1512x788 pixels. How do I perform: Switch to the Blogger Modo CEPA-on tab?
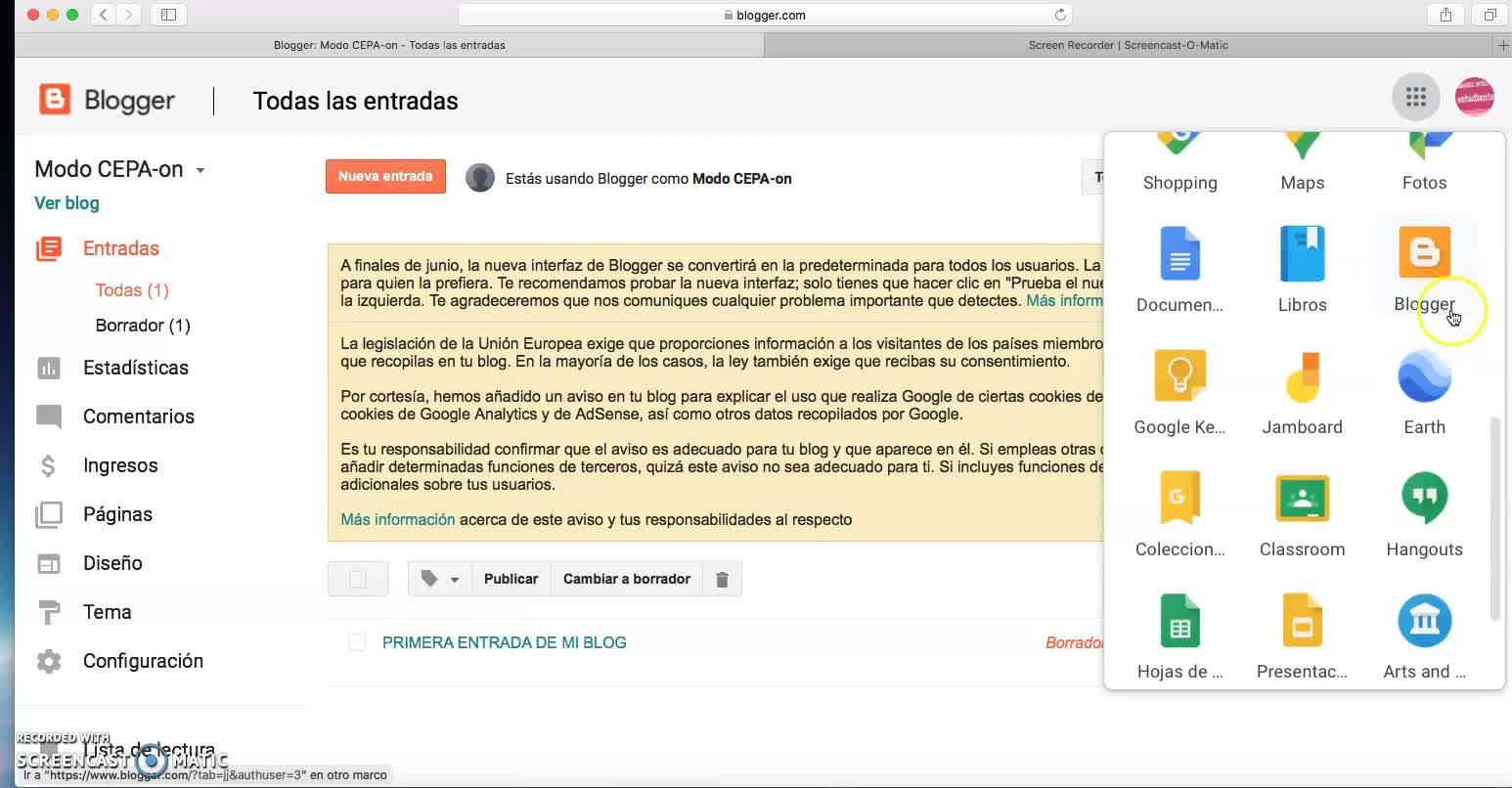(389, 45)
